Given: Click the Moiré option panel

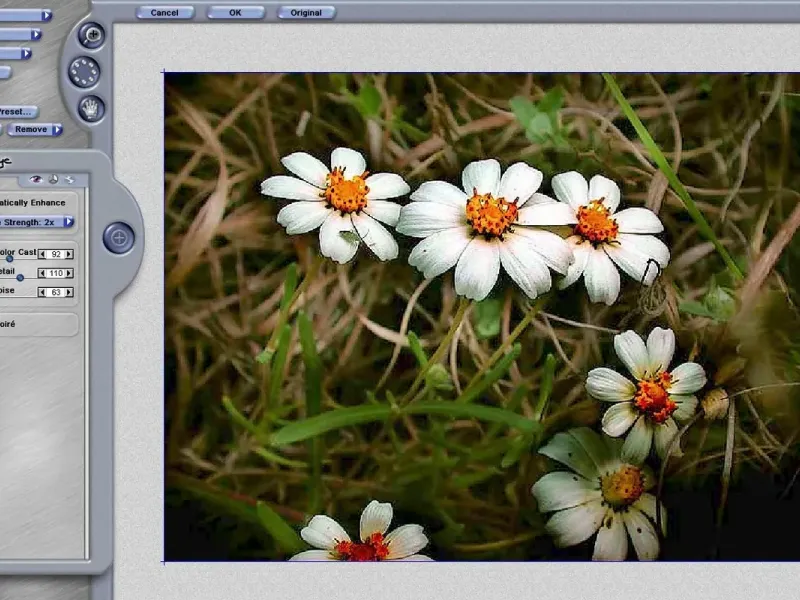Looking at the screenshot, I should pos(39,324).
